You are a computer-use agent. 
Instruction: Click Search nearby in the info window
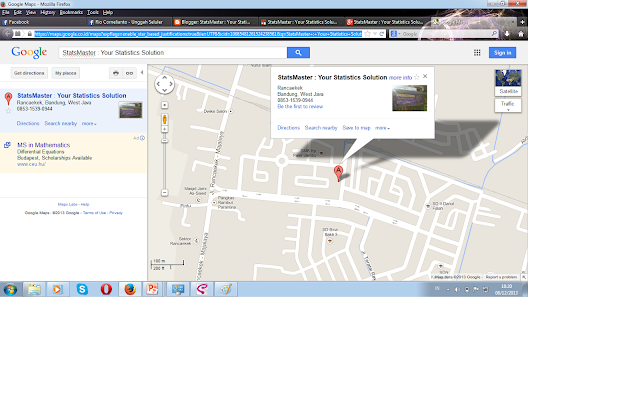[321, 128]
